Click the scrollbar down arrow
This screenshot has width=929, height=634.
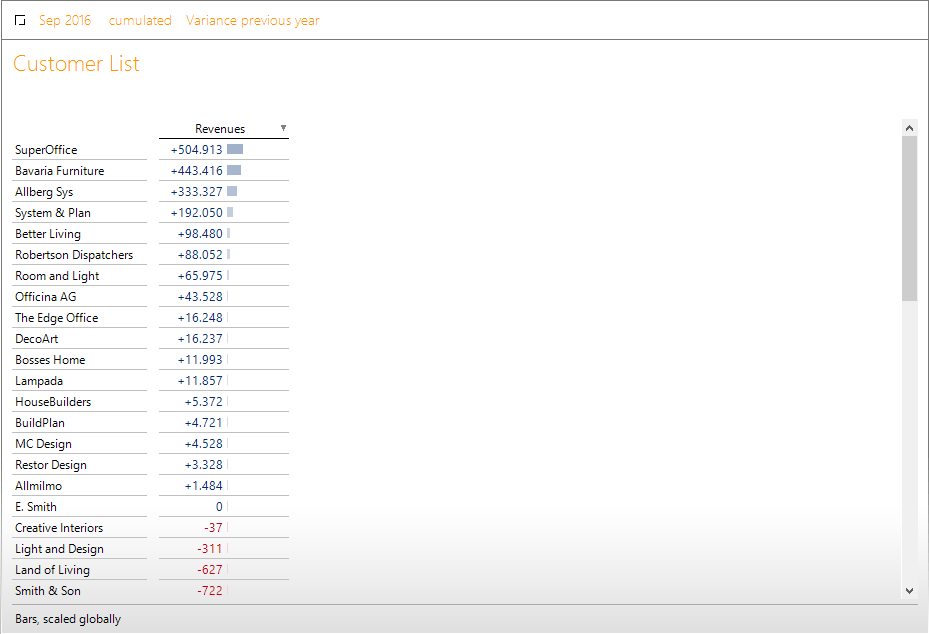pyautogui.click(x=909, y=591)
